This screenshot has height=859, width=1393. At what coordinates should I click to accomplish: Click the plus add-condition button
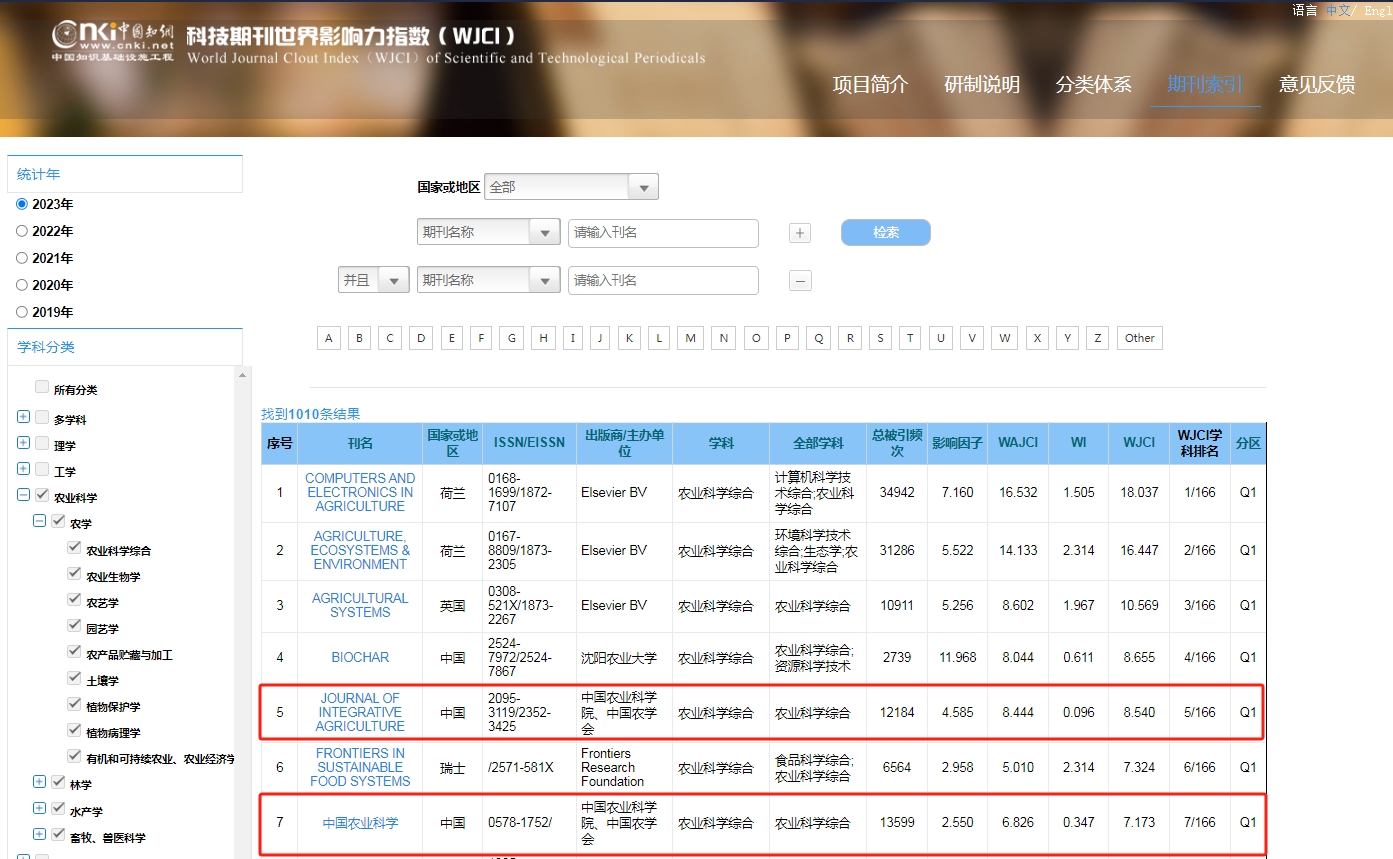click(x=800, y=233)
